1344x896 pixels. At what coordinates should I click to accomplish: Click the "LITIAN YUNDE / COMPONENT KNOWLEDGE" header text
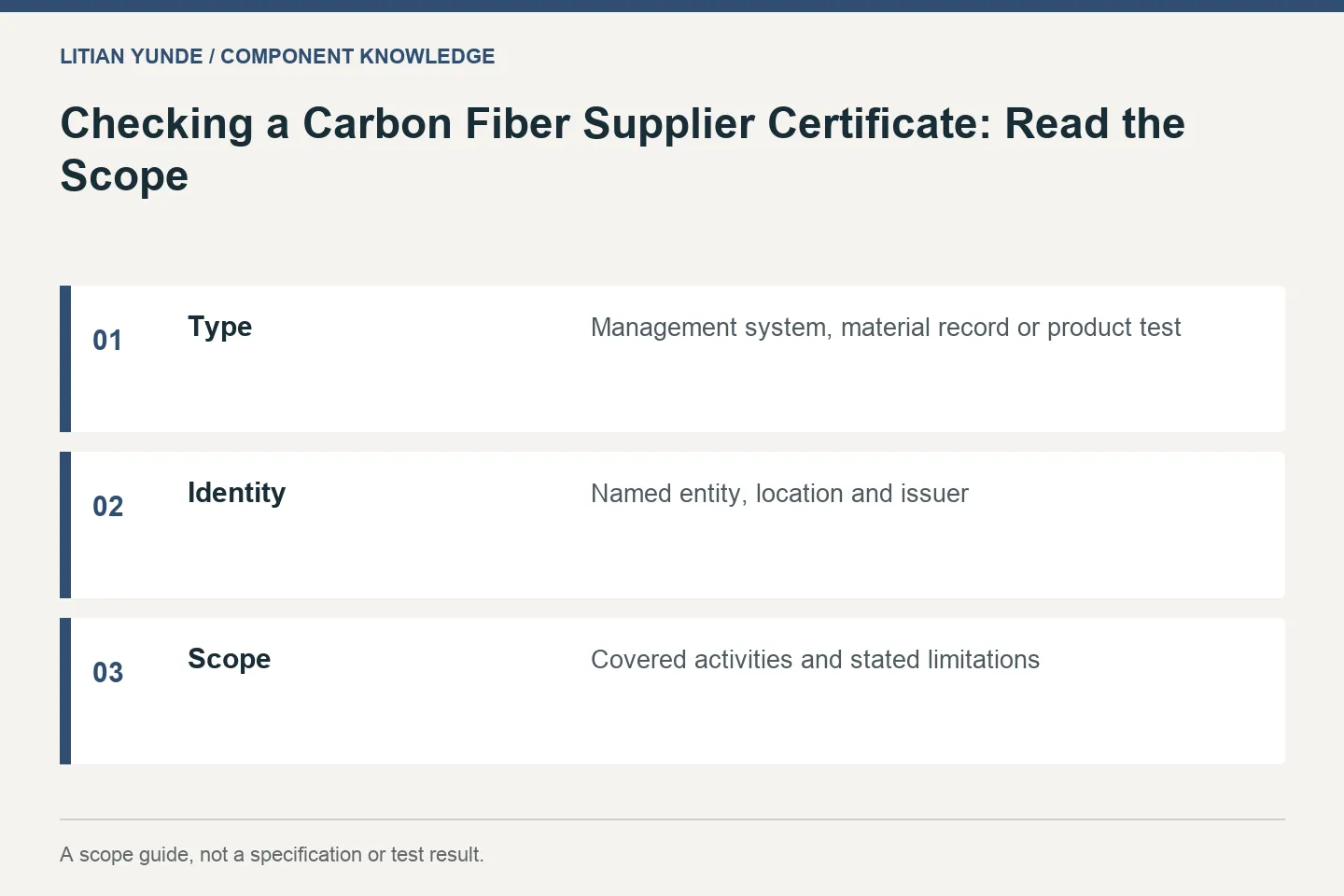(277, 56)
